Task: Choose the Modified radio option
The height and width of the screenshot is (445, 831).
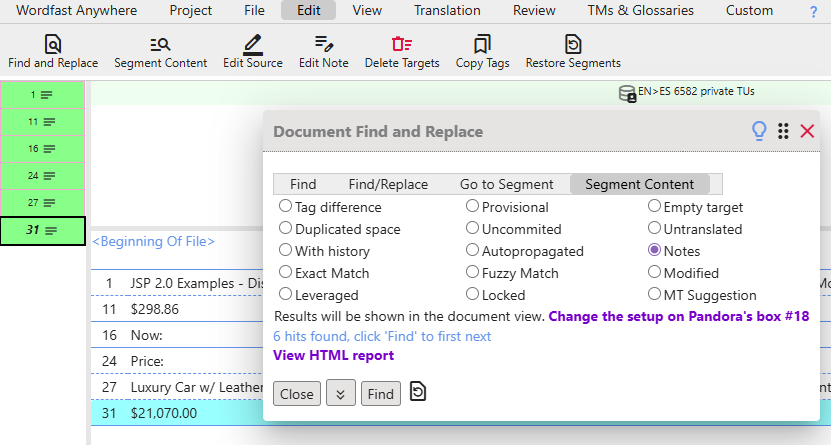Action: [654, 272]
